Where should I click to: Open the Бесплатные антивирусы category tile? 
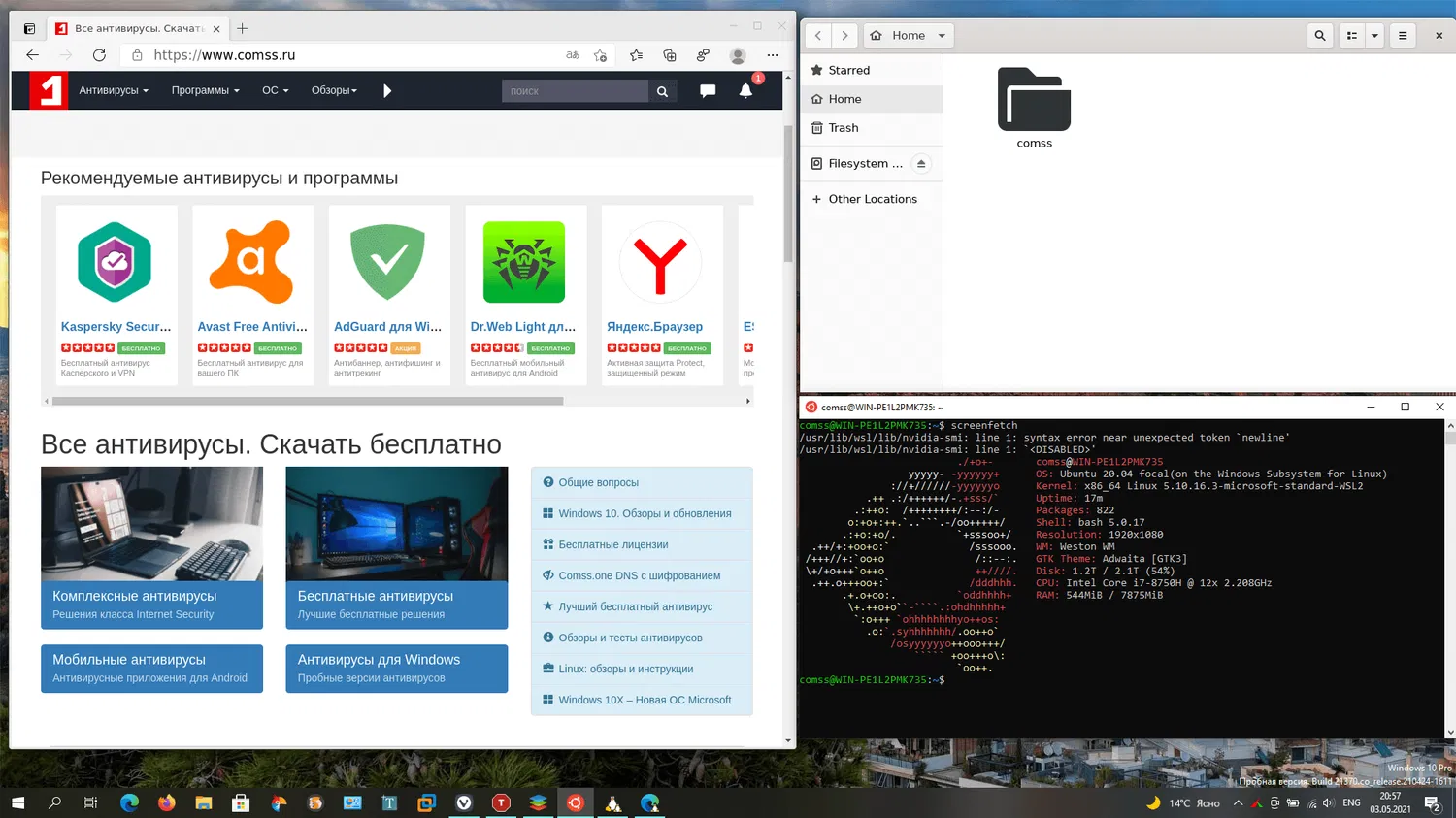(x=396, y=547)
